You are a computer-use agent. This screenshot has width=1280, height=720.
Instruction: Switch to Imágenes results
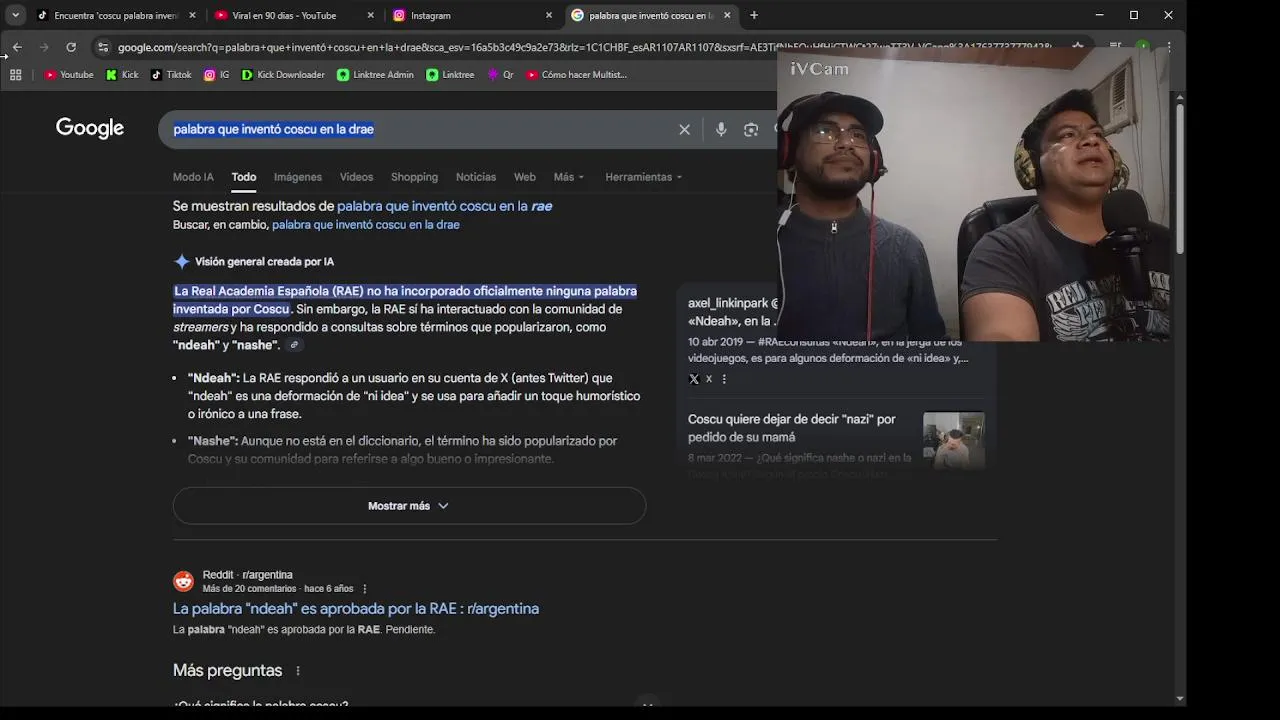tap(298, 177)
